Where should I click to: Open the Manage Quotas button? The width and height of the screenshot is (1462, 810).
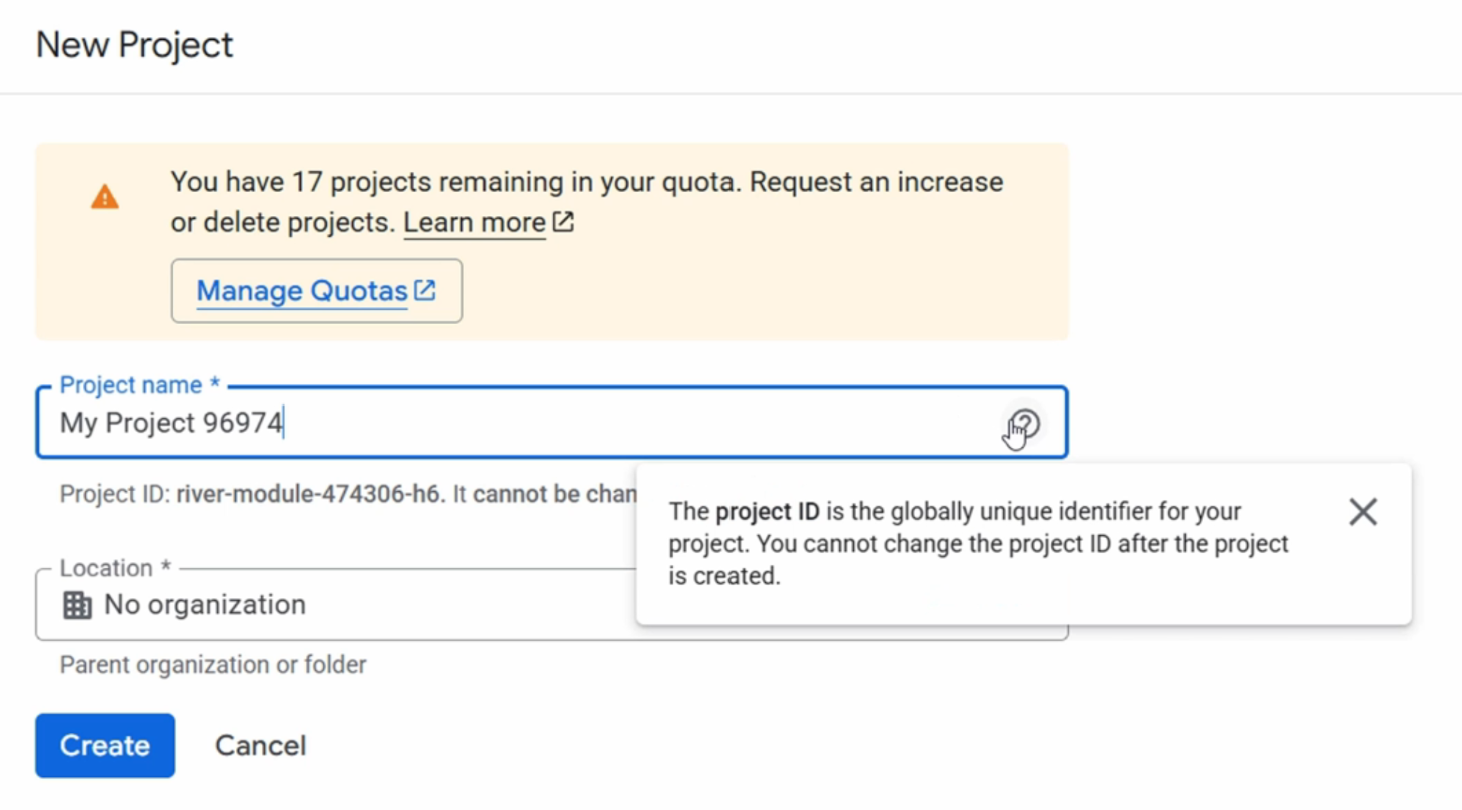[316, 291]
